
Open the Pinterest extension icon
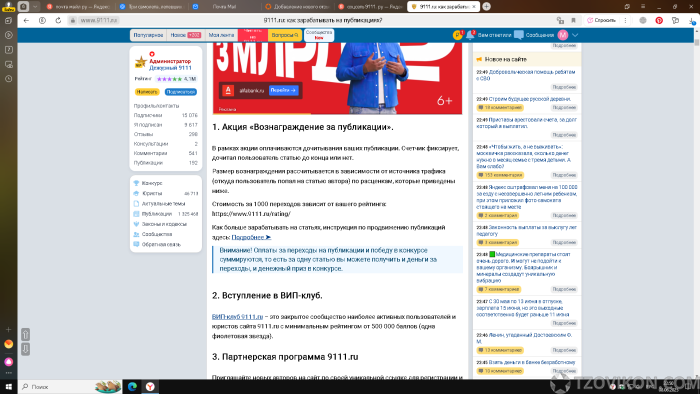tap(659, 21)
